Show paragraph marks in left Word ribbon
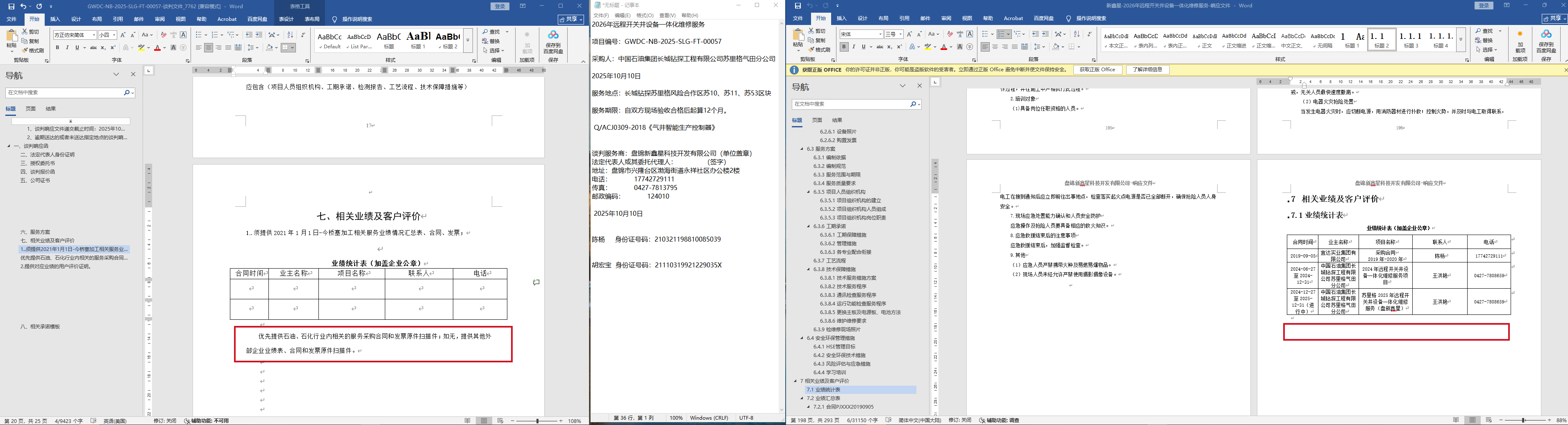The width and height of the screenshot is (1568, 425). coord(302,35)
